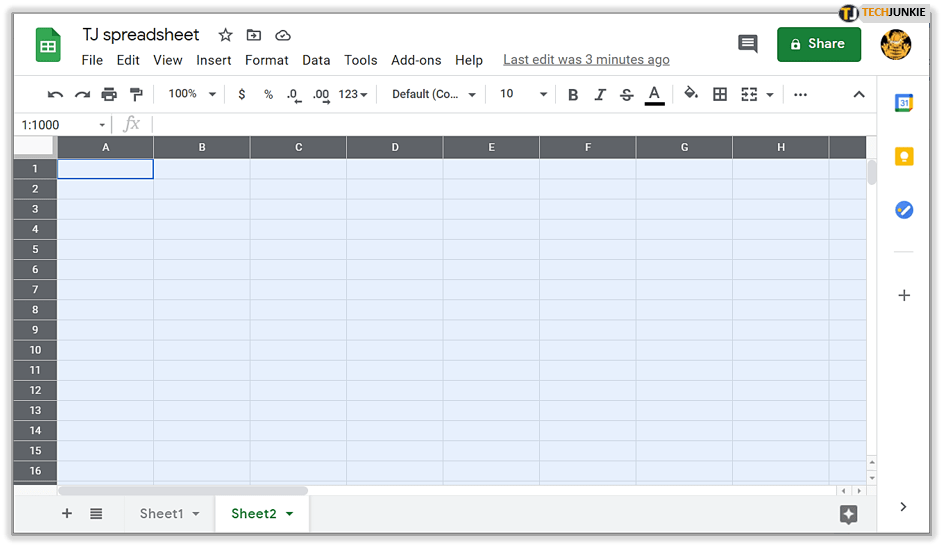943x547 pixels.
Task: Open the font size 10 dropdown
Action: click(523, 94)
